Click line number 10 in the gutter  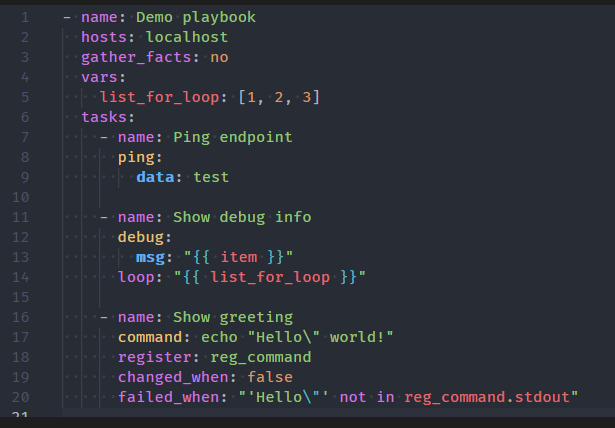click(x=20, y=197)
